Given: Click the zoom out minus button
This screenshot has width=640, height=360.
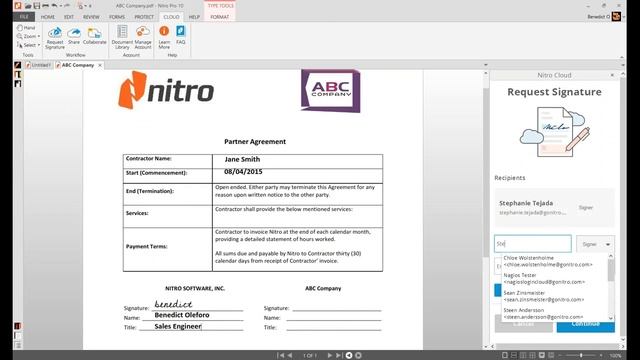Looking at the screenshot, I should pos(560,356).
